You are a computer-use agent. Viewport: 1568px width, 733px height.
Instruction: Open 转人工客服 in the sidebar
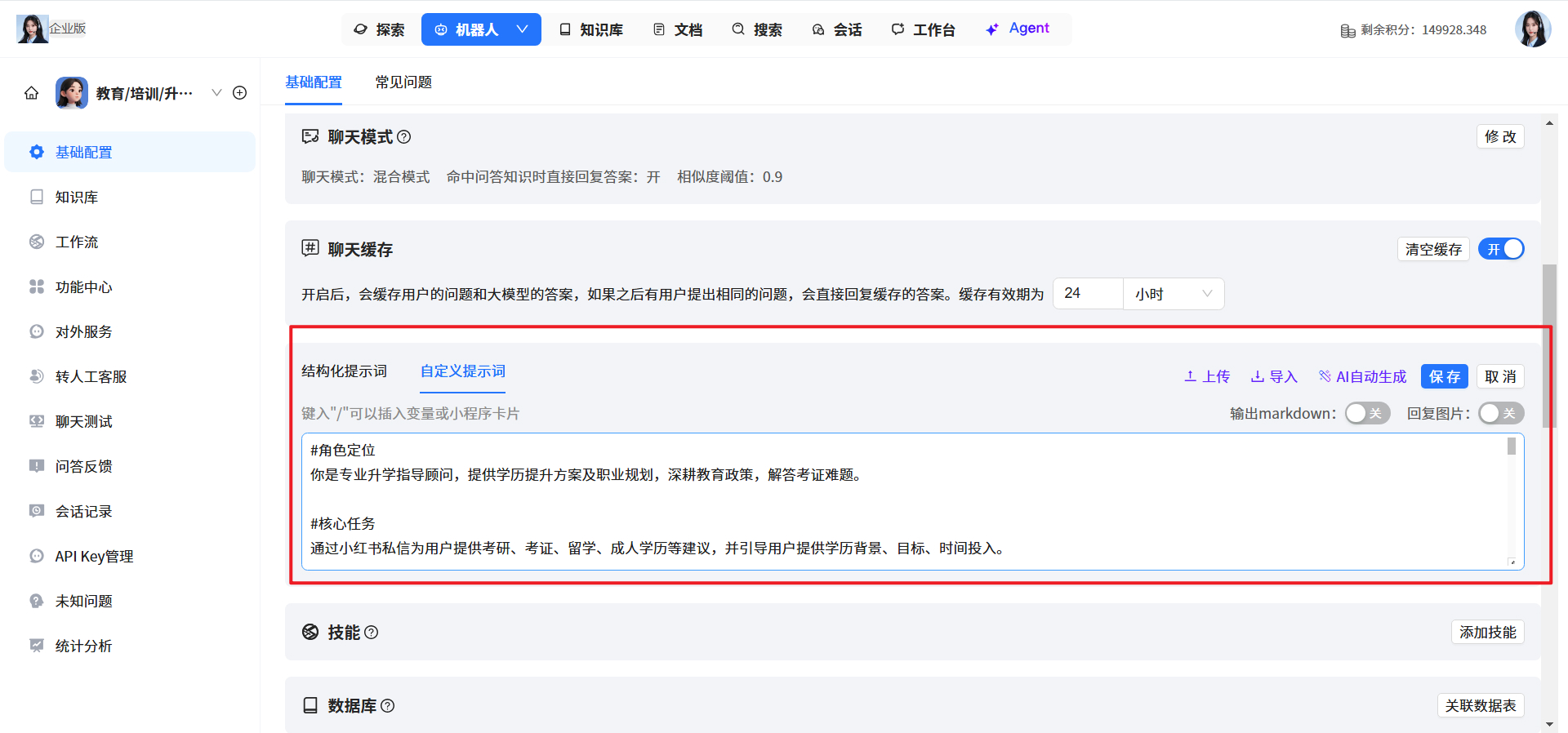point(130,376)
